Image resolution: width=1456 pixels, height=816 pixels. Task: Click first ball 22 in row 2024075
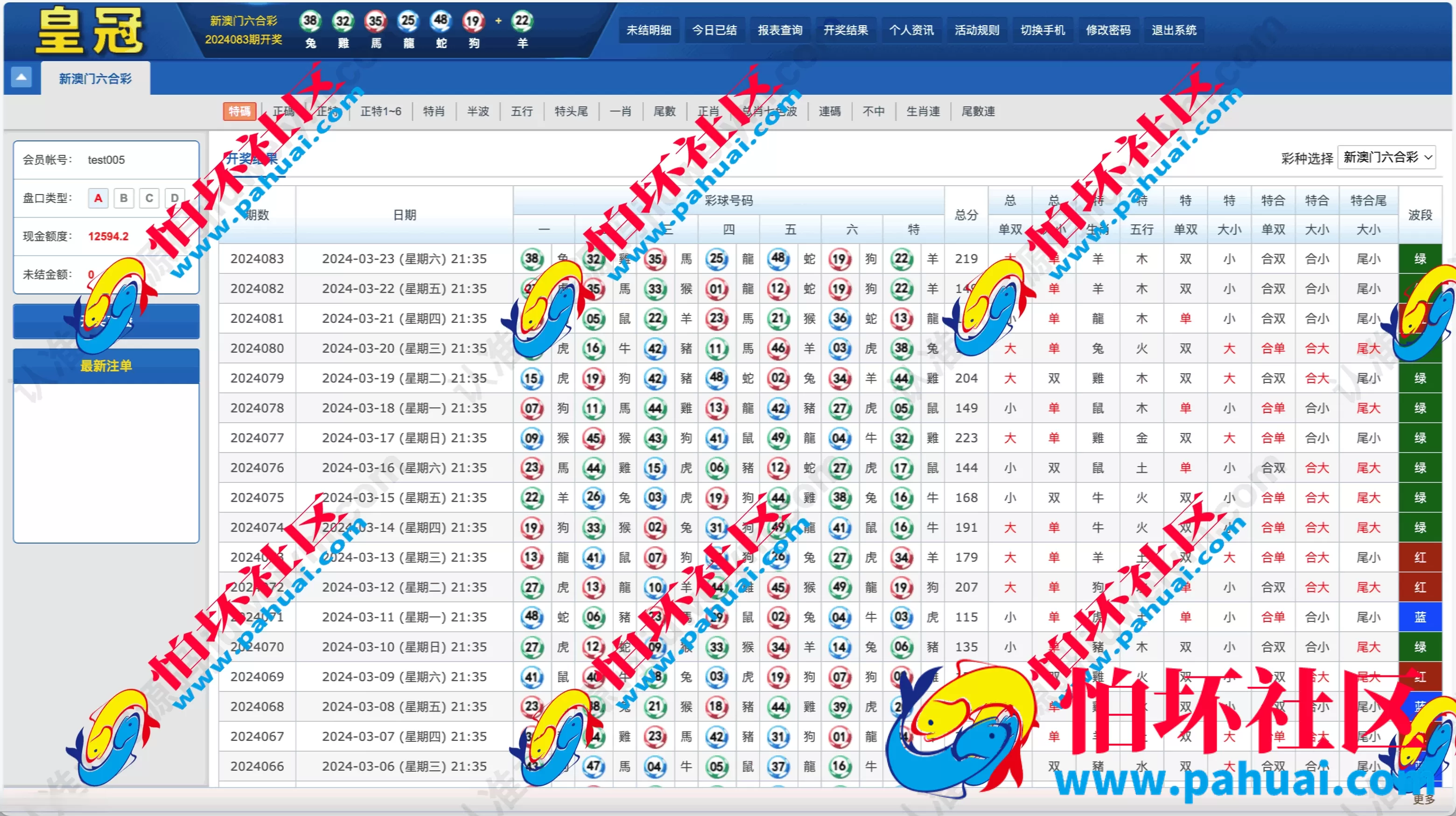coord(532,498)
